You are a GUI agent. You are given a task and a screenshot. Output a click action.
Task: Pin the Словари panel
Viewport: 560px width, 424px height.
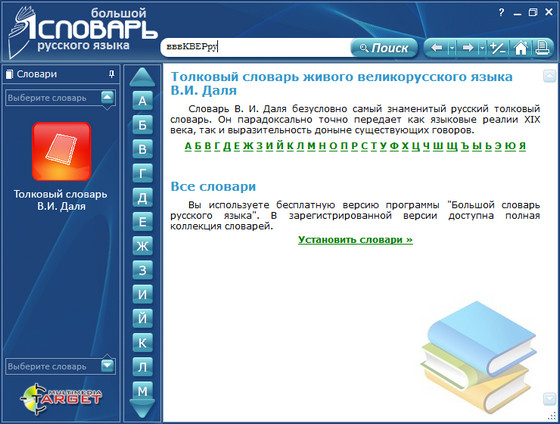point(112,74)
